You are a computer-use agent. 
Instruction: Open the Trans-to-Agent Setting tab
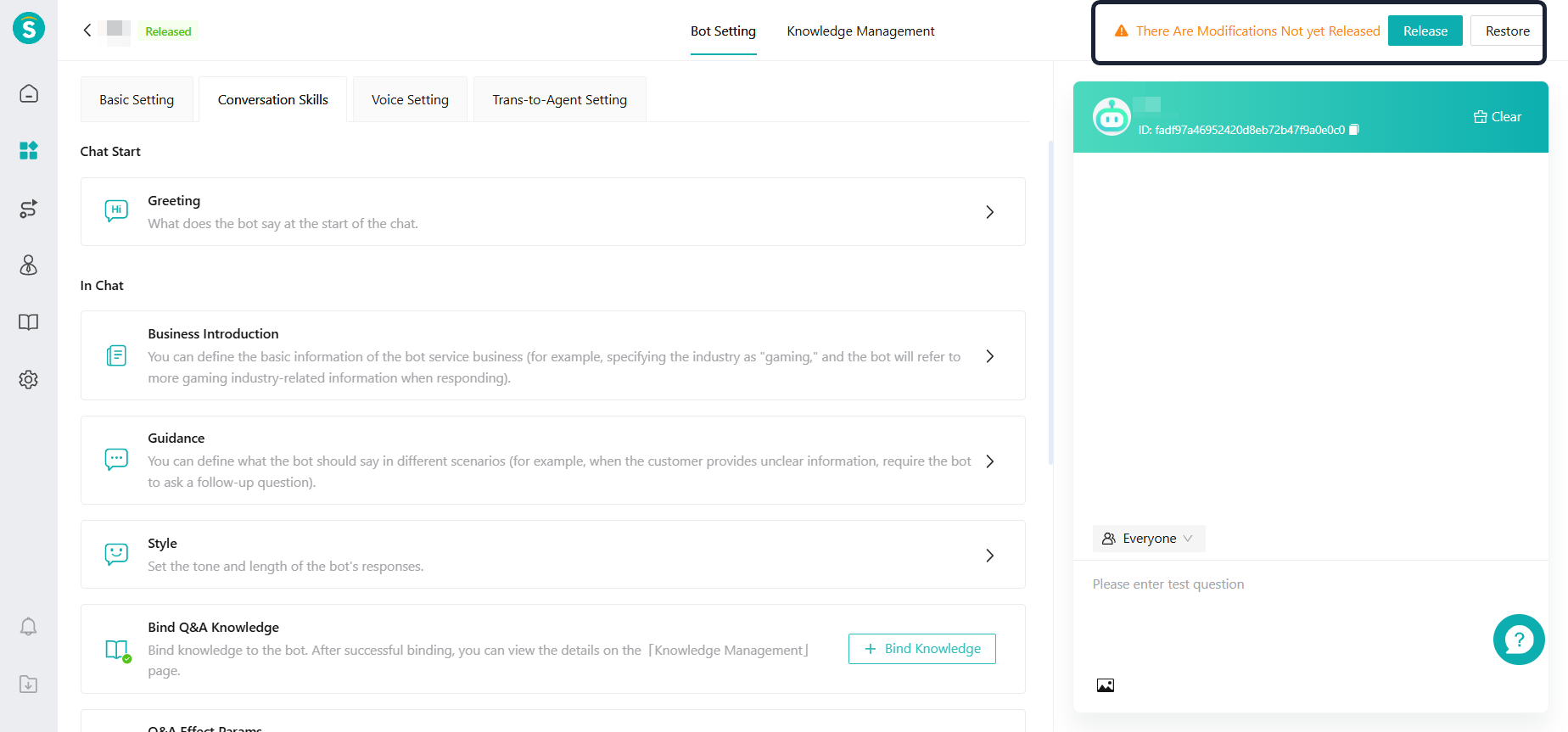pos(559,100)
